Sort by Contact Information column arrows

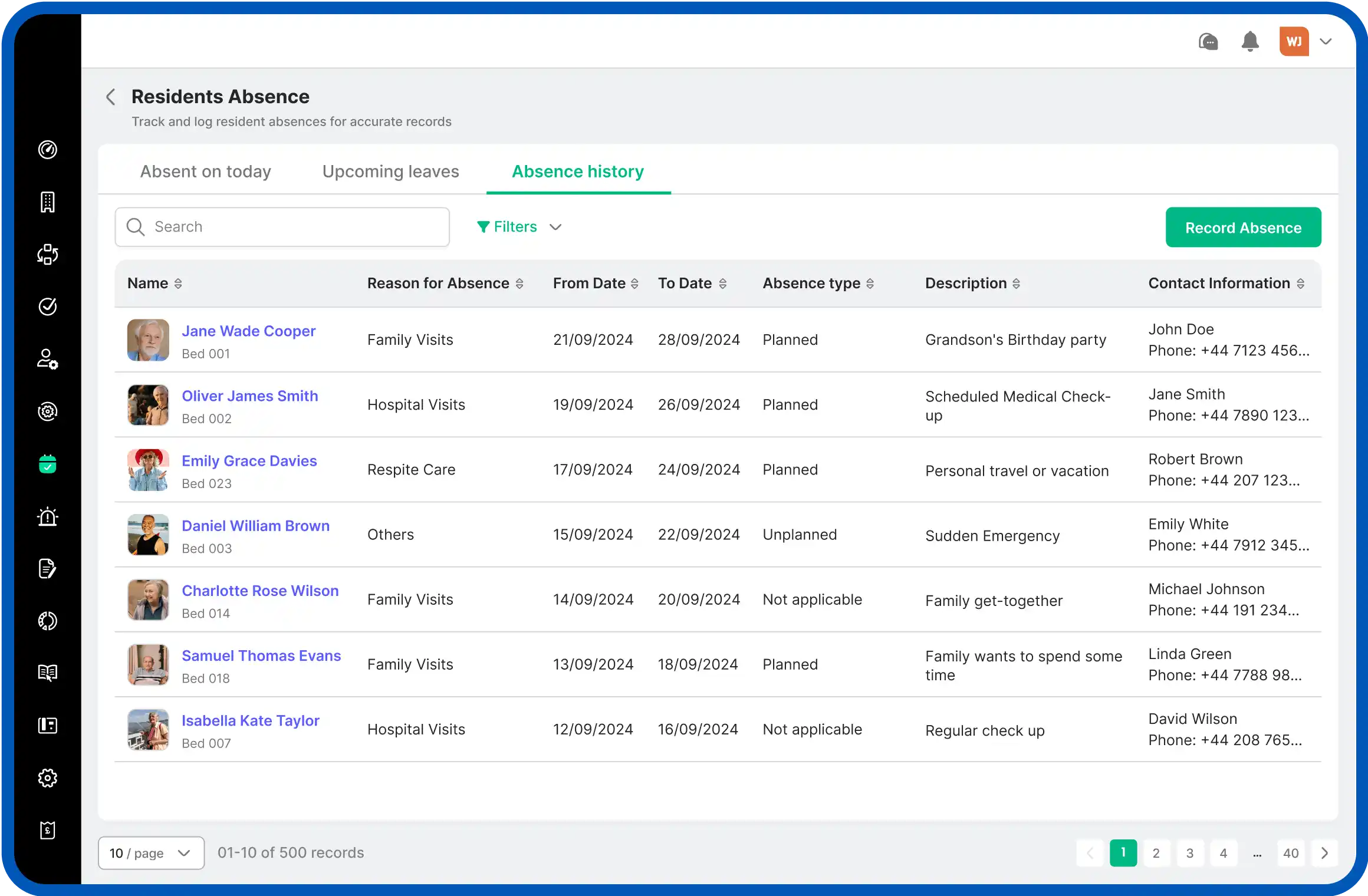point(1300,284)
